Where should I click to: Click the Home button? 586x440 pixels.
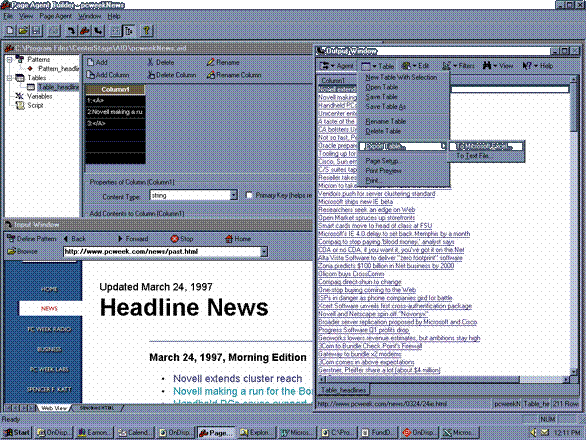coord(238,239)
